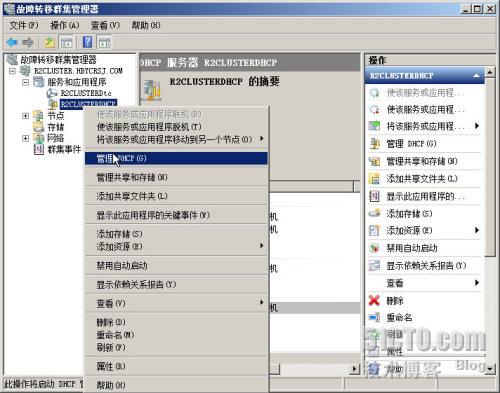Click 显示依赖关系报告(Y) link in actions pane
Image resolution: width=500 pixels, height=393 pixels.
(426, 266)
